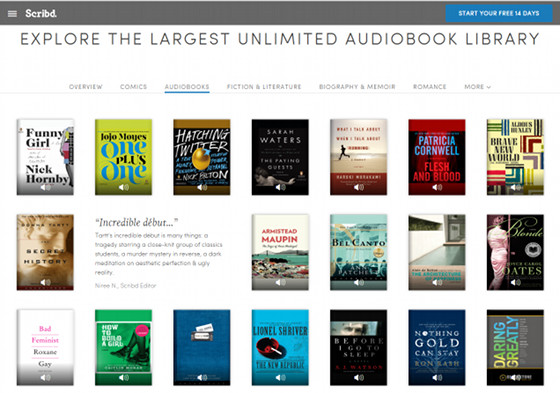The width and height of the screenshot is (560, 393).
Task: Click speaker icon on Brave New World
Action: [x=515, y=187]
